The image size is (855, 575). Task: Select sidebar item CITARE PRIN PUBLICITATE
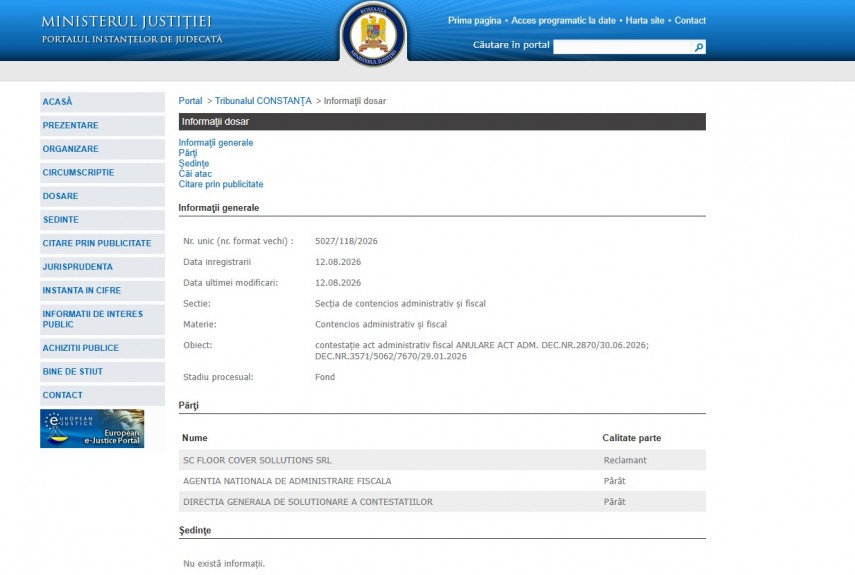(x=102, y=243)
